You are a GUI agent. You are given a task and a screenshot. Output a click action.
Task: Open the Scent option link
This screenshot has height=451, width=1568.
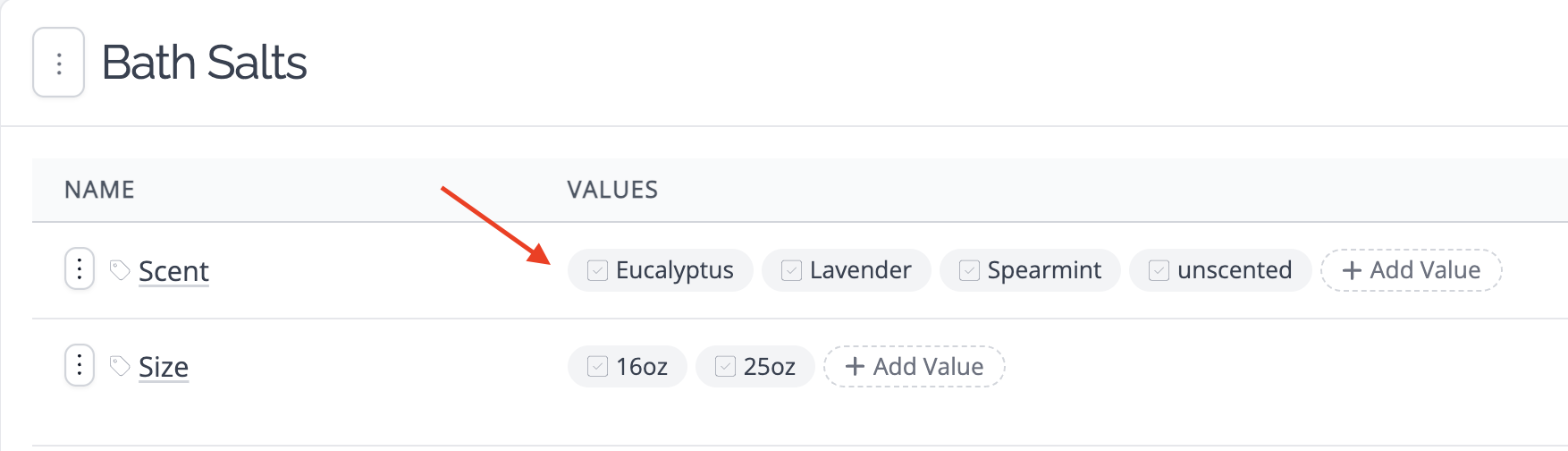coord(173,271)
